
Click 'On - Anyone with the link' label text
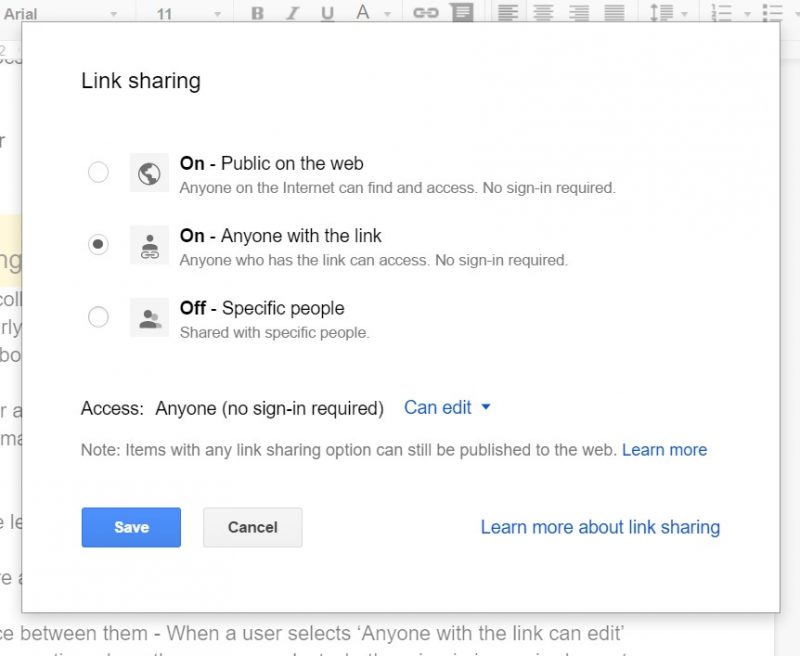point(281,236)
